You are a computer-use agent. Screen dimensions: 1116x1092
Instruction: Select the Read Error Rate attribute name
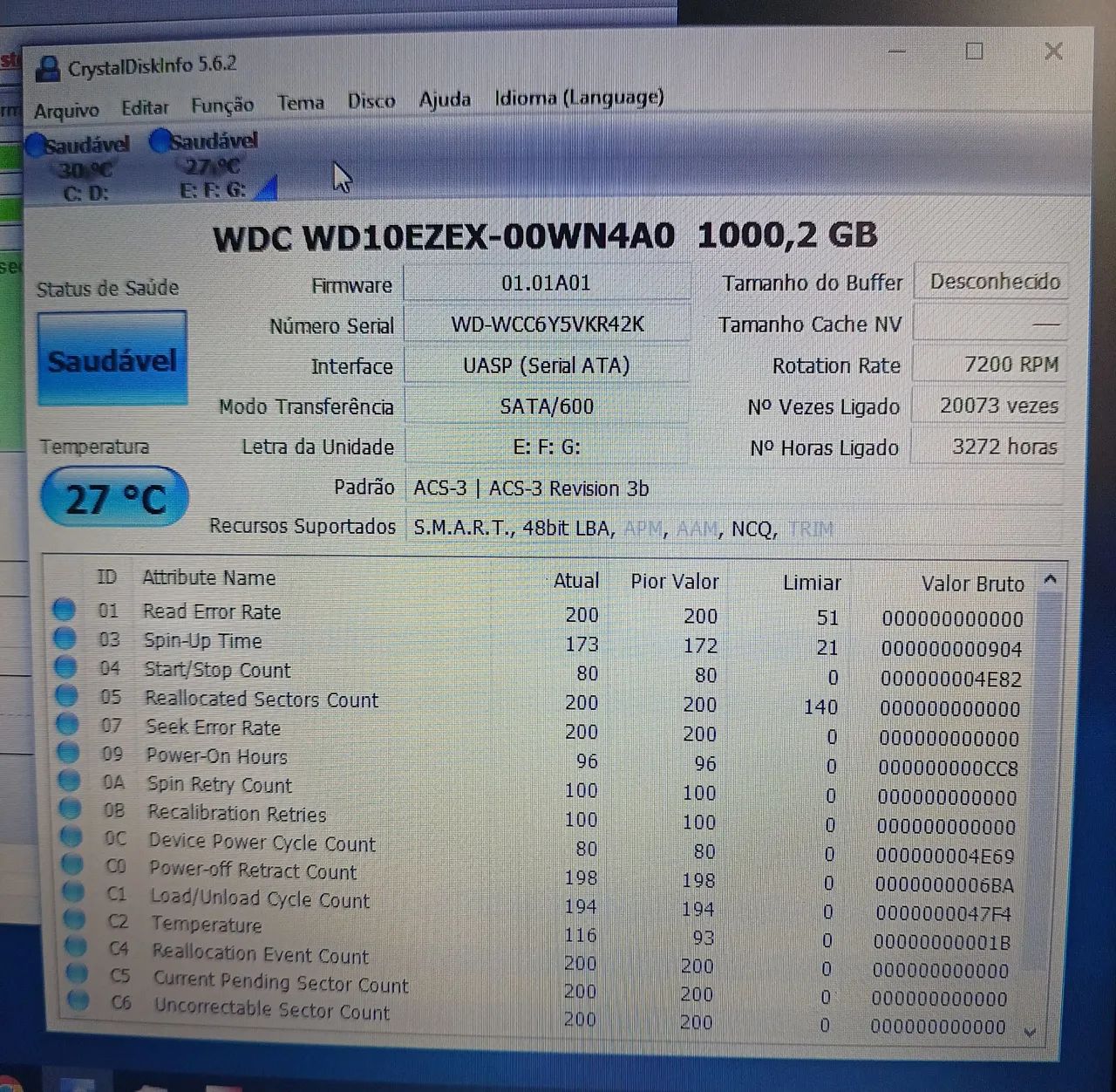[212, 611]
